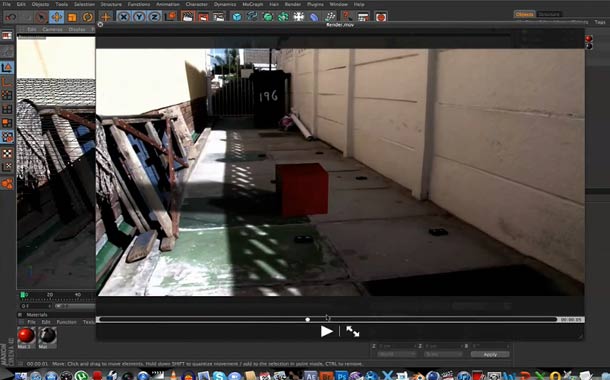Click the orange blobs icon at sidebar bottom
The width and height of the screenshot is (610, 380).
point(7,184)
